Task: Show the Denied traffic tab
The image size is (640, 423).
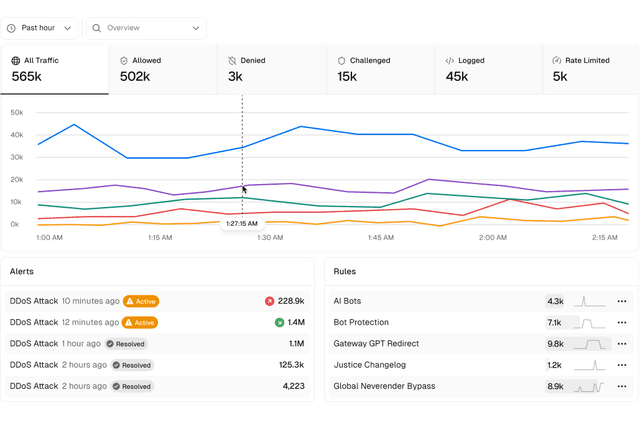Action: tap(272, 69)
